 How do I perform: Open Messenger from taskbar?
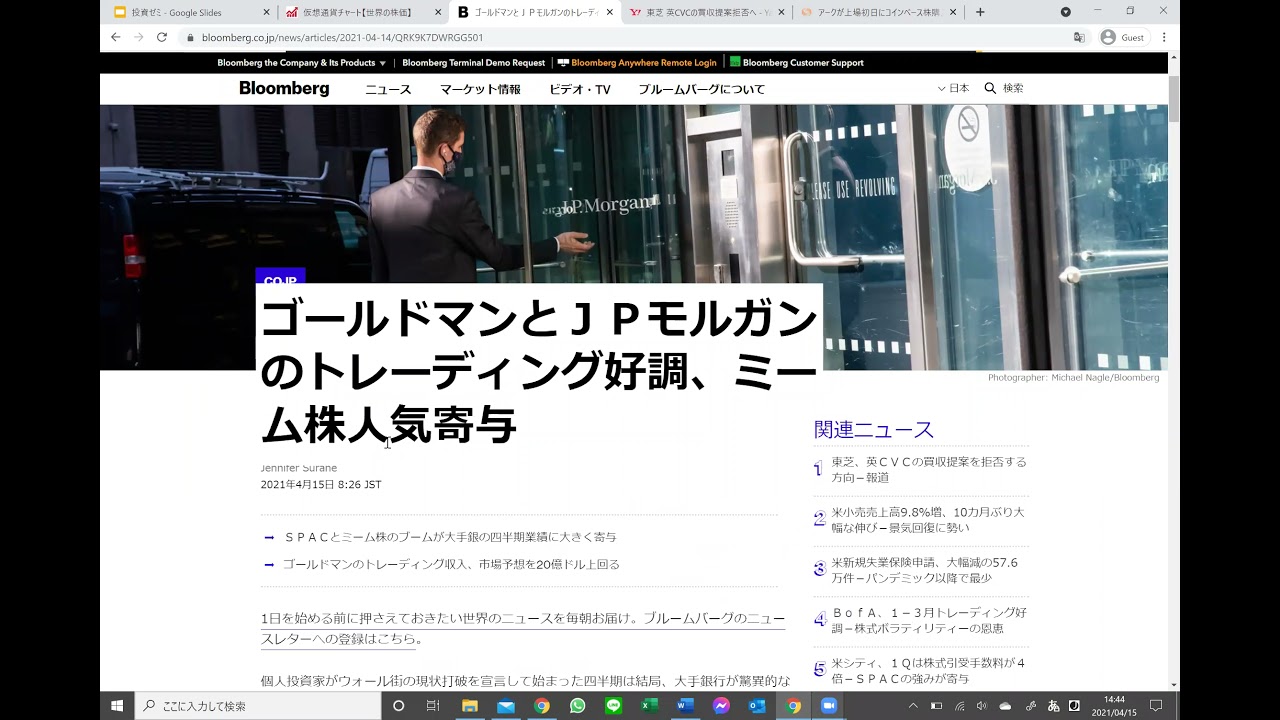721,705
